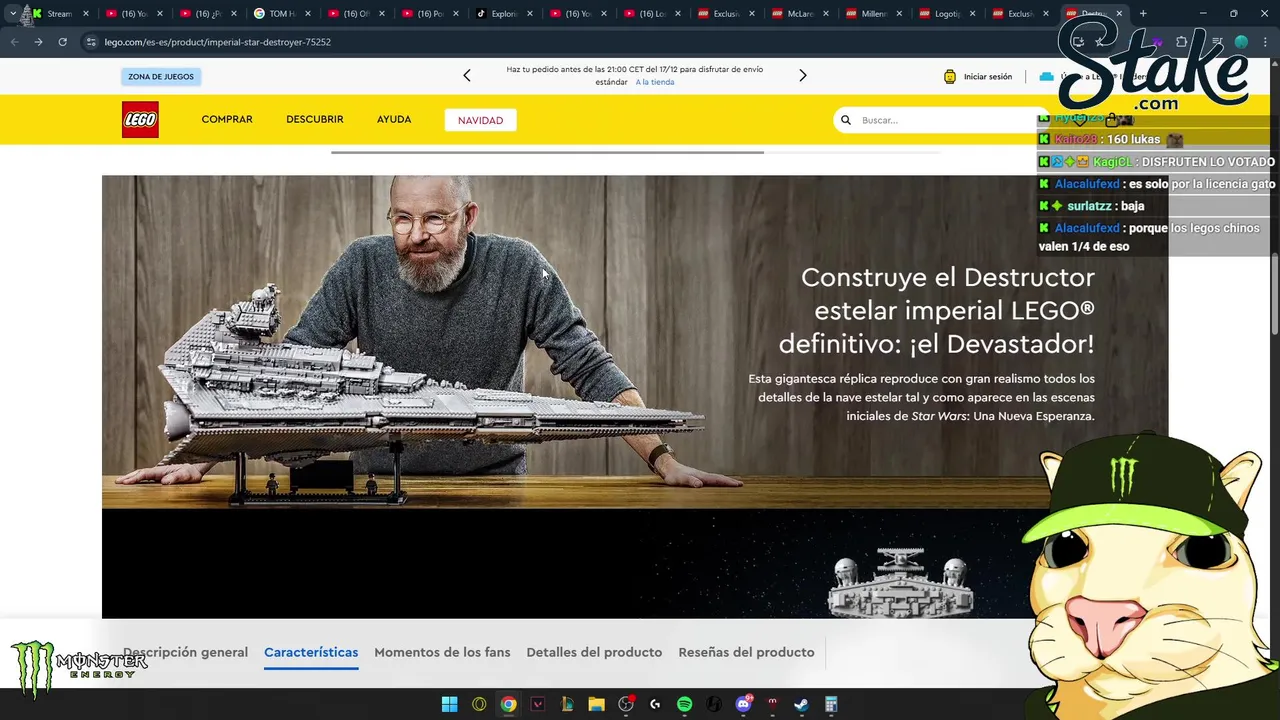This screenshot has height=720, width=1280.
Task: Click chat username KagiCL
Action: click(1112, 162)
